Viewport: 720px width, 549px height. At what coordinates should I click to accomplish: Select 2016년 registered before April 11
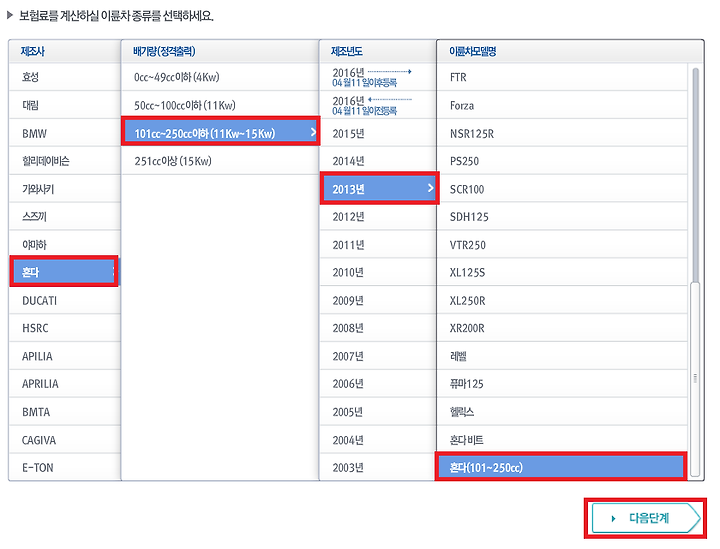click(x=378, y=105)
